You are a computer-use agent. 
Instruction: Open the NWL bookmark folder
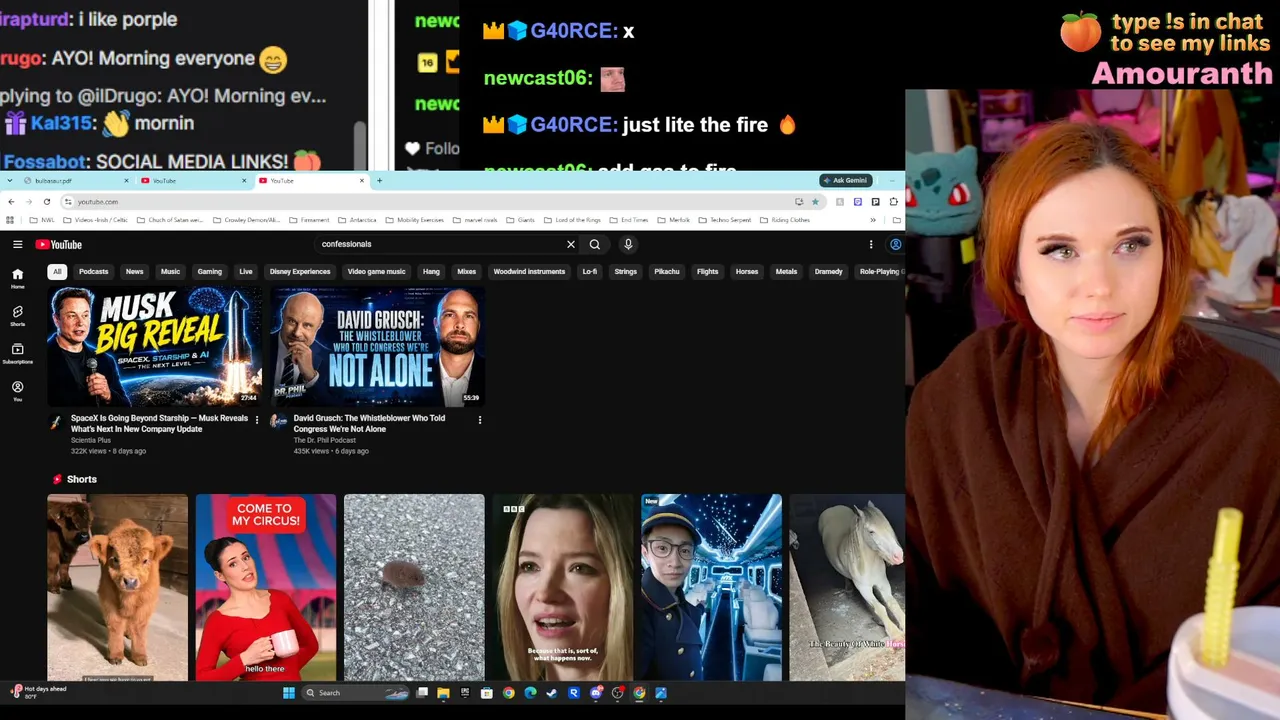pos(42,220)
